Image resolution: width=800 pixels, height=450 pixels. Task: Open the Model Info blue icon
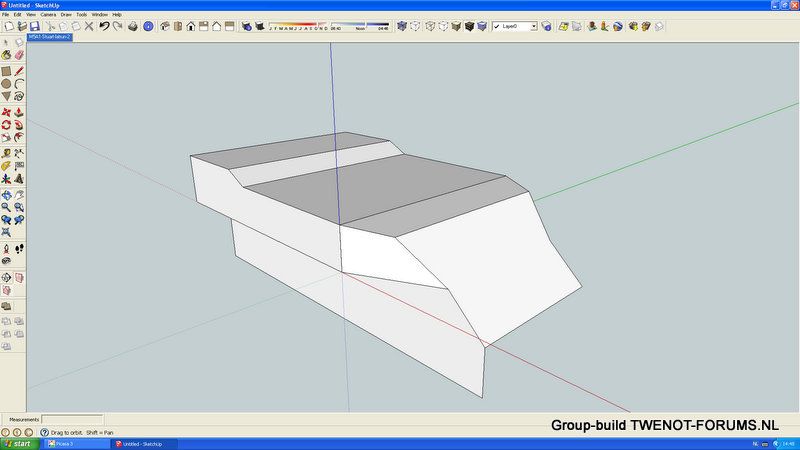point(148,26)
